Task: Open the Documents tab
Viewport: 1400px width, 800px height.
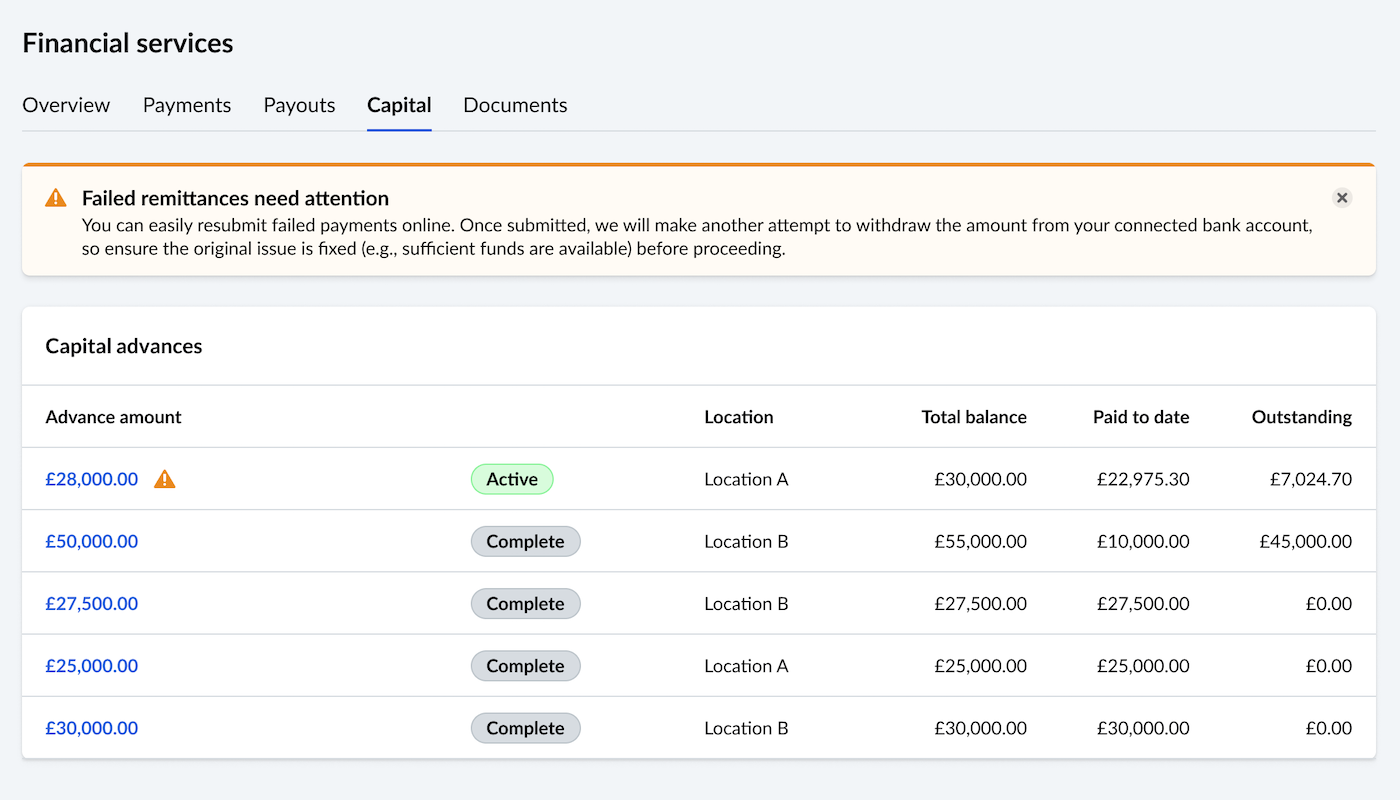Action: (x=515, y=105)
